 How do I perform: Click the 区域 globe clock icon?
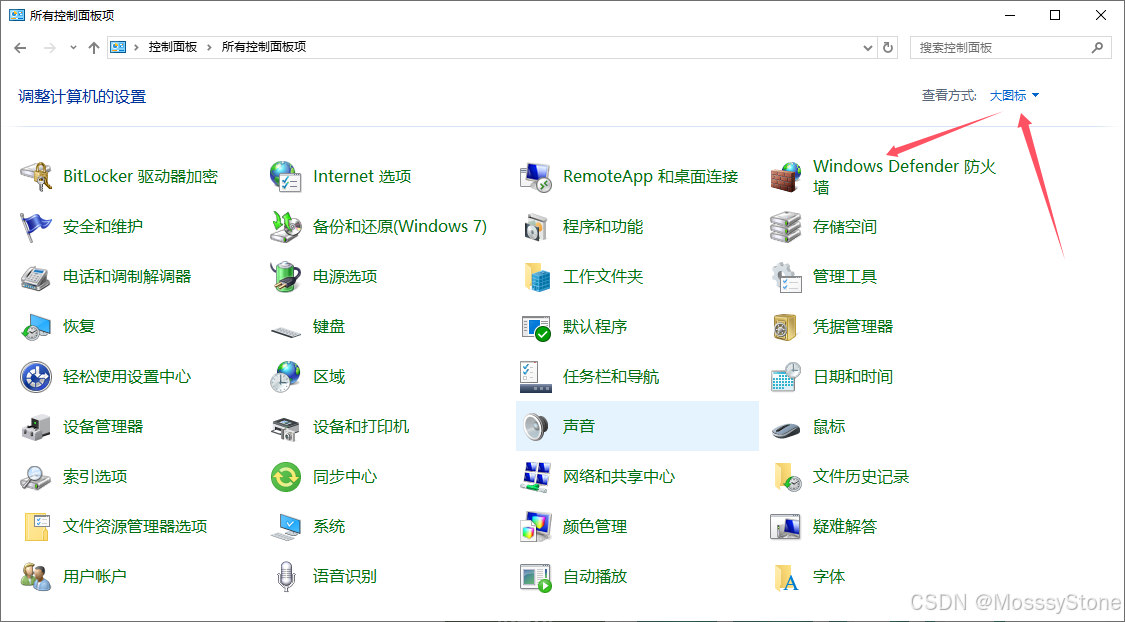tap(286, 377)
